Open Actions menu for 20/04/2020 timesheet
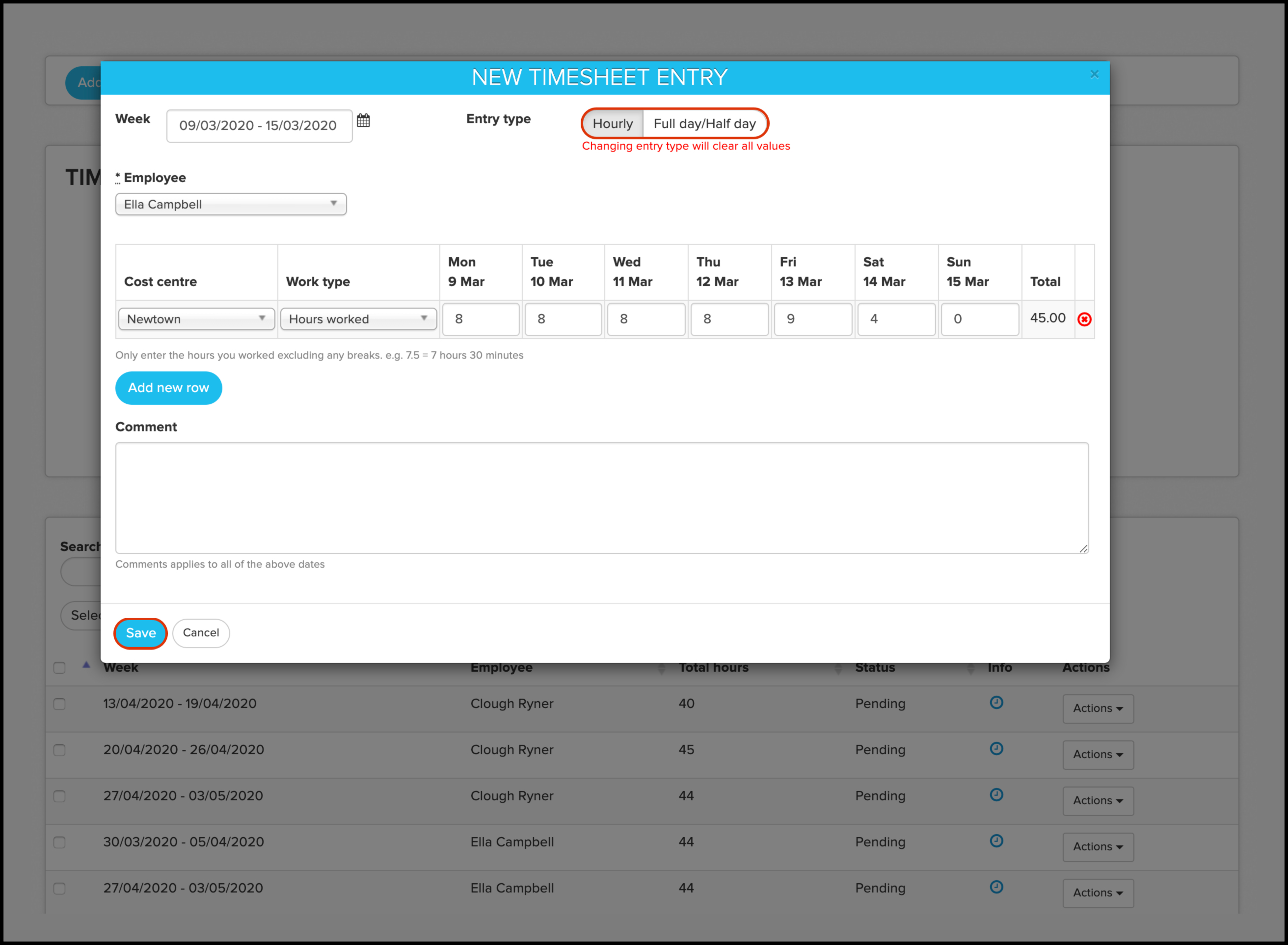The image size is (1288, 945). pyautogui.click(x=1098, y=755)
